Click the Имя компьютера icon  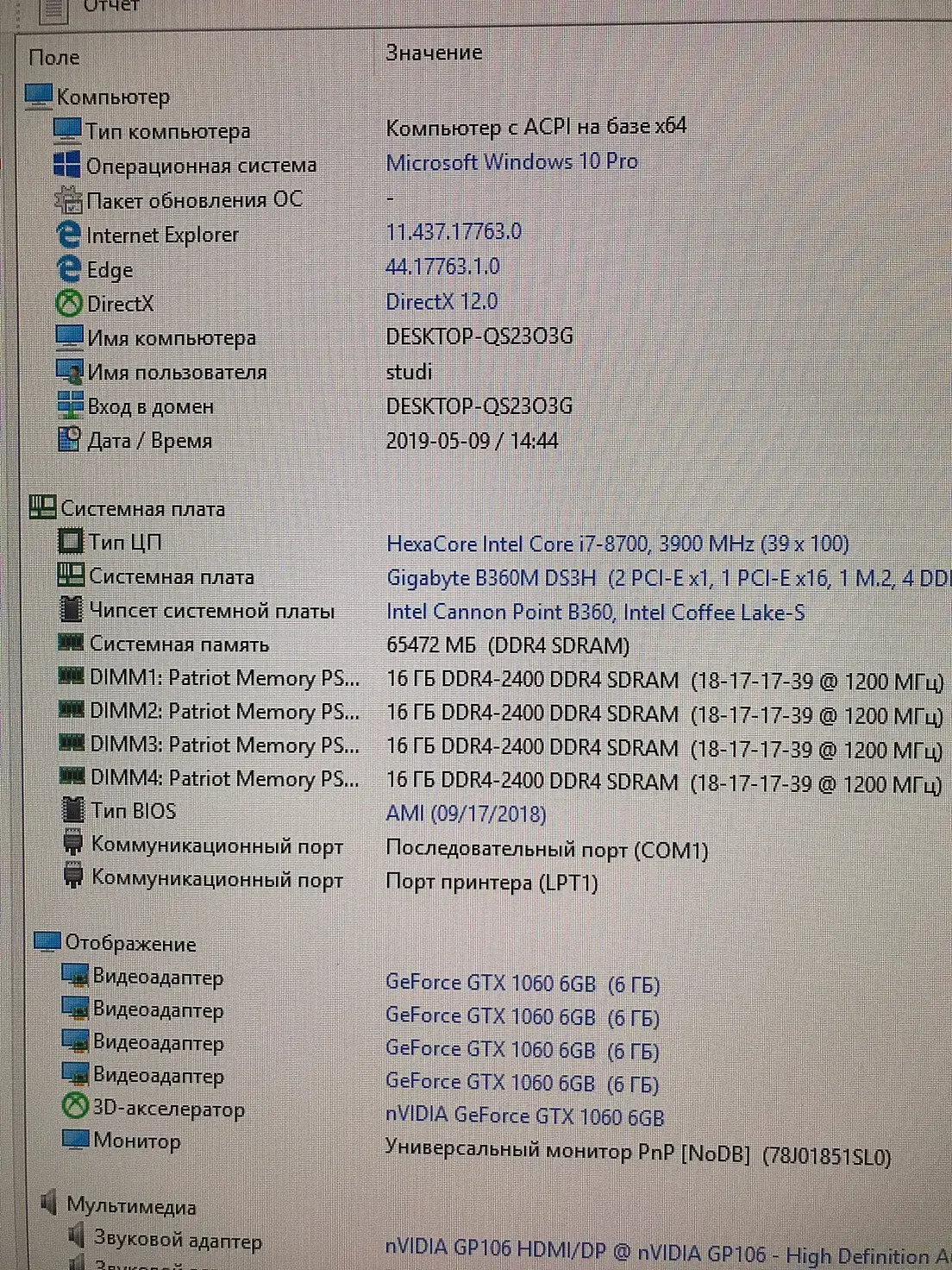(x=69, y=337)
